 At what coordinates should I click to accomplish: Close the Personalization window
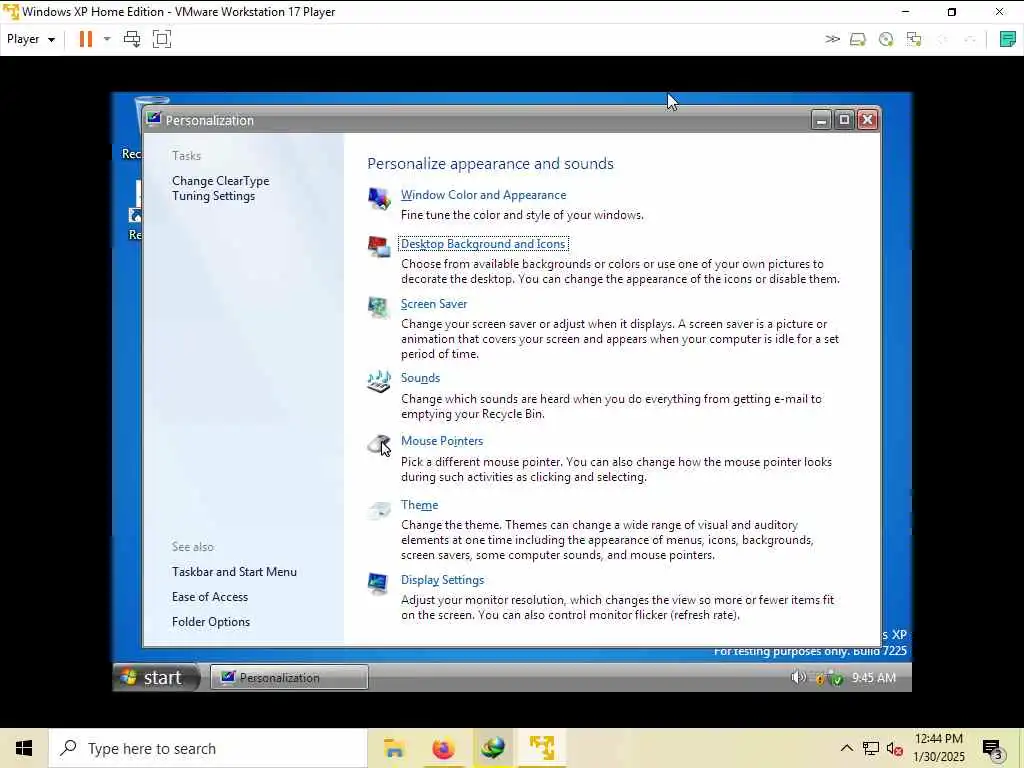point(867,120)
